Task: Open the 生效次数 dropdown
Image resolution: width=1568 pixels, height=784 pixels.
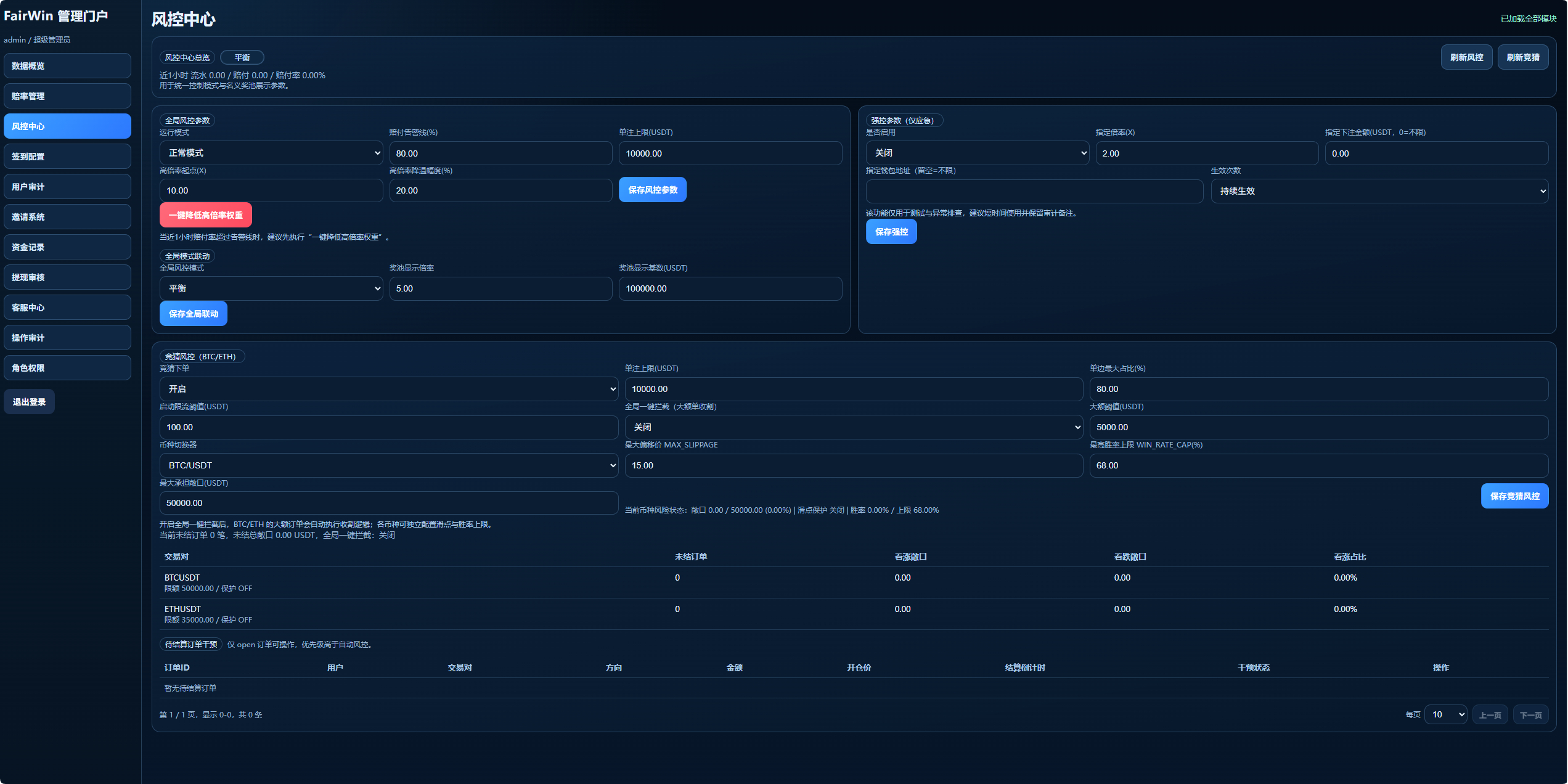Action: click(1379, 191)
